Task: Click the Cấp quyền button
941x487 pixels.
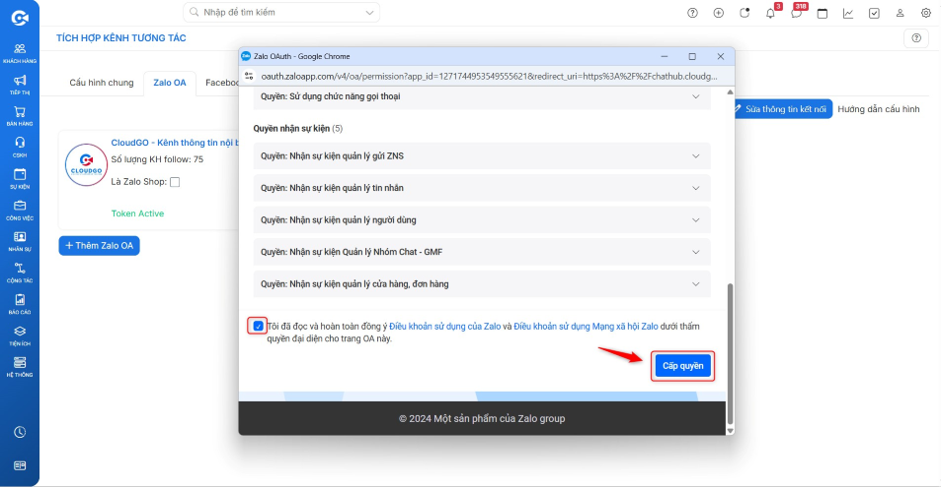Action: [683, 366]
